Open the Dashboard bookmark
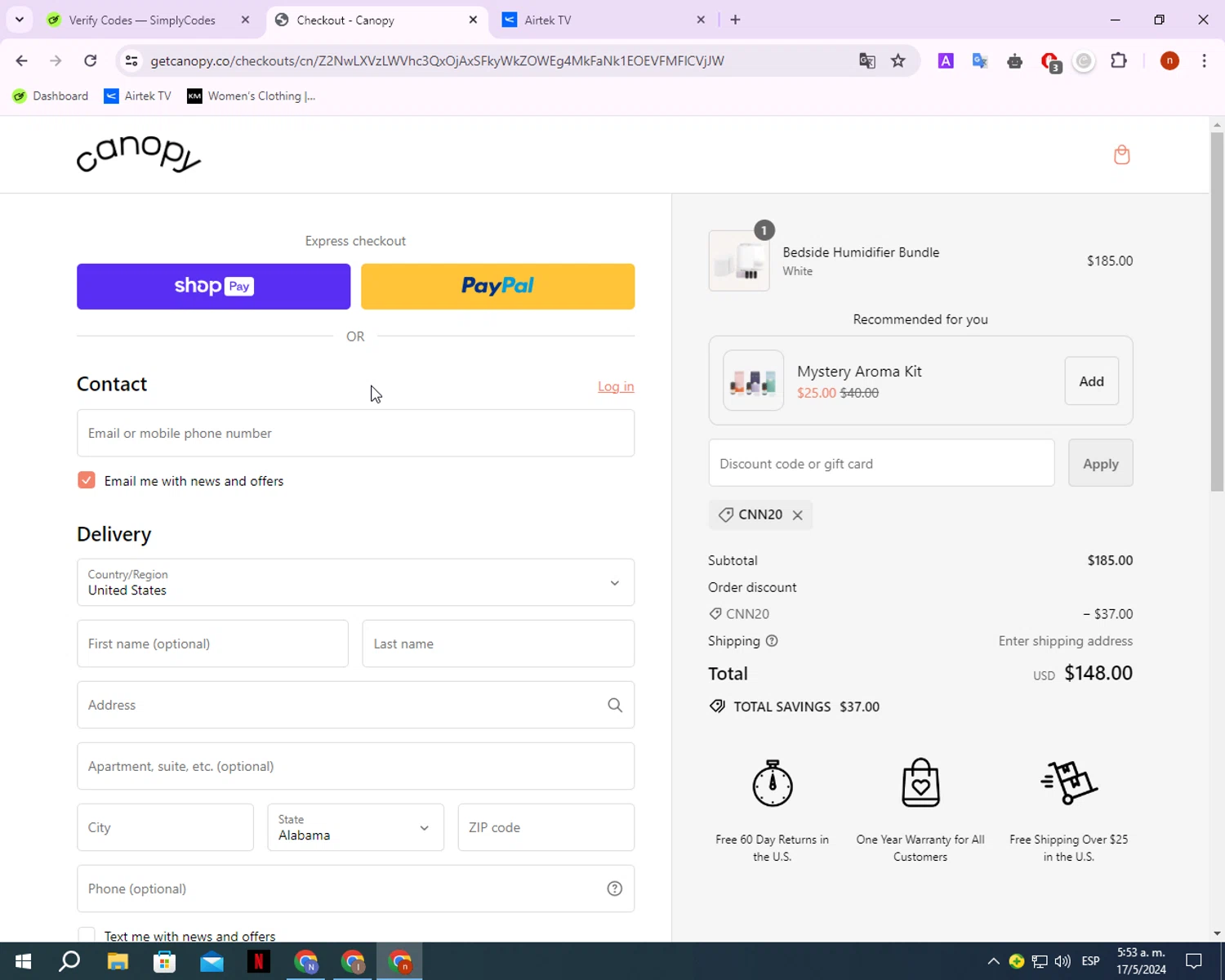This screenshot has height=980, width=1225. tap(51, 96)
